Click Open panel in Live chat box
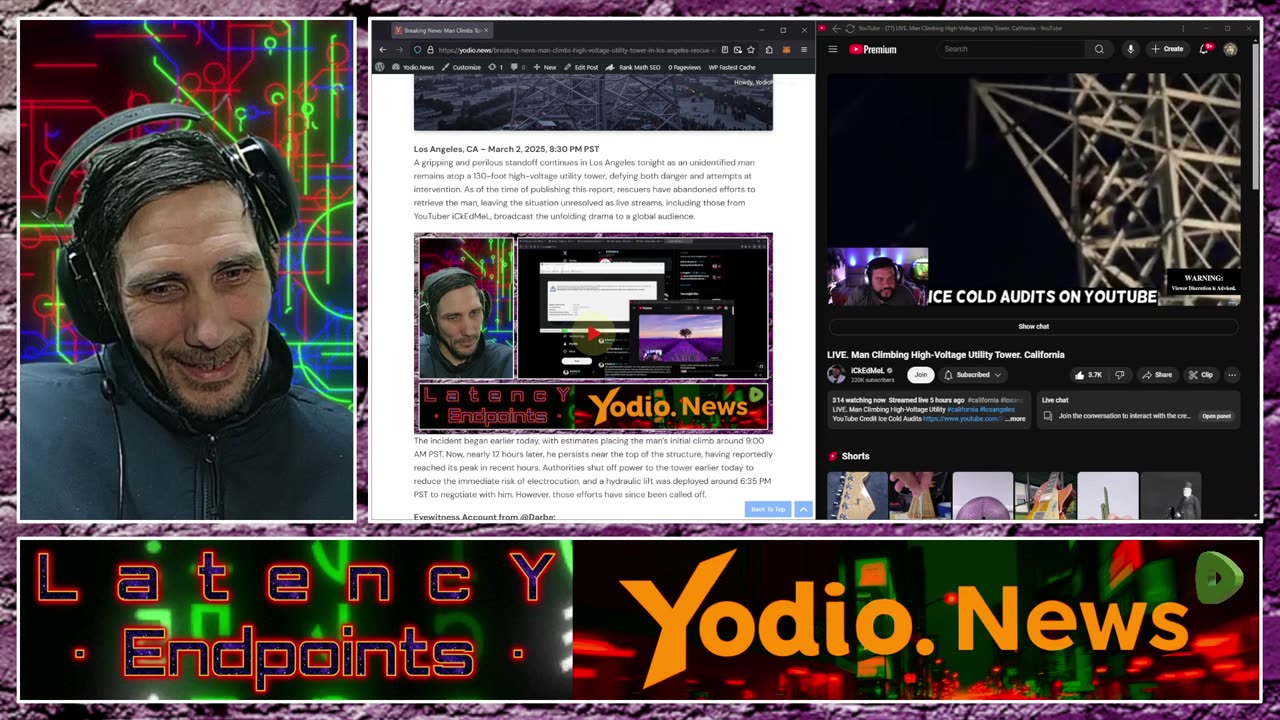The width and height of the screenshot is (1280, 720). click(1217, 416)
